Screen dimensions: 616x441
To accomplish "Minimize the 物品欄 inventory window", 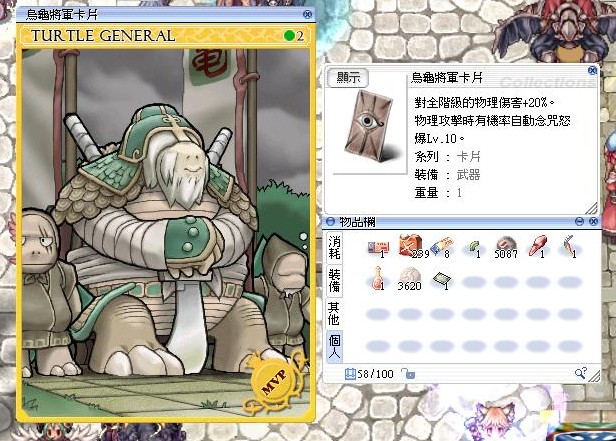I will pos(579,221).
